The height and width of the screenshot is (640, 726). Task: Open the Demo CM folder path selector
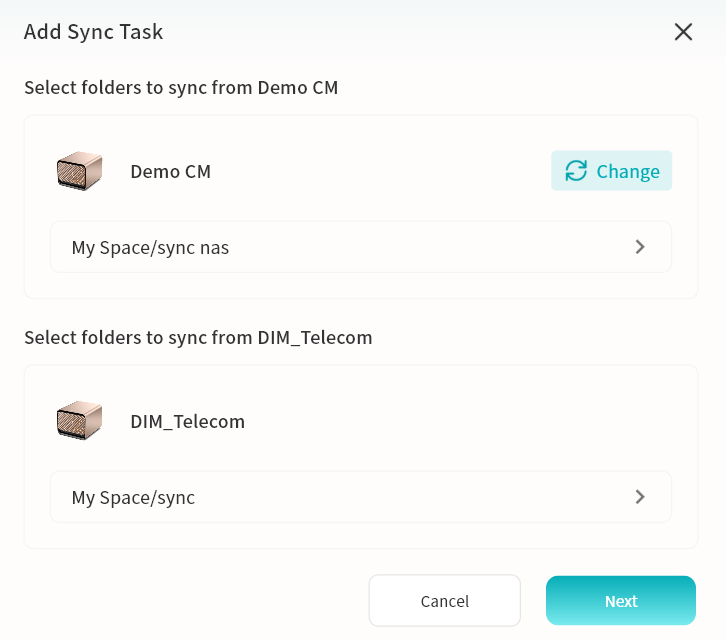coord(360,247)
